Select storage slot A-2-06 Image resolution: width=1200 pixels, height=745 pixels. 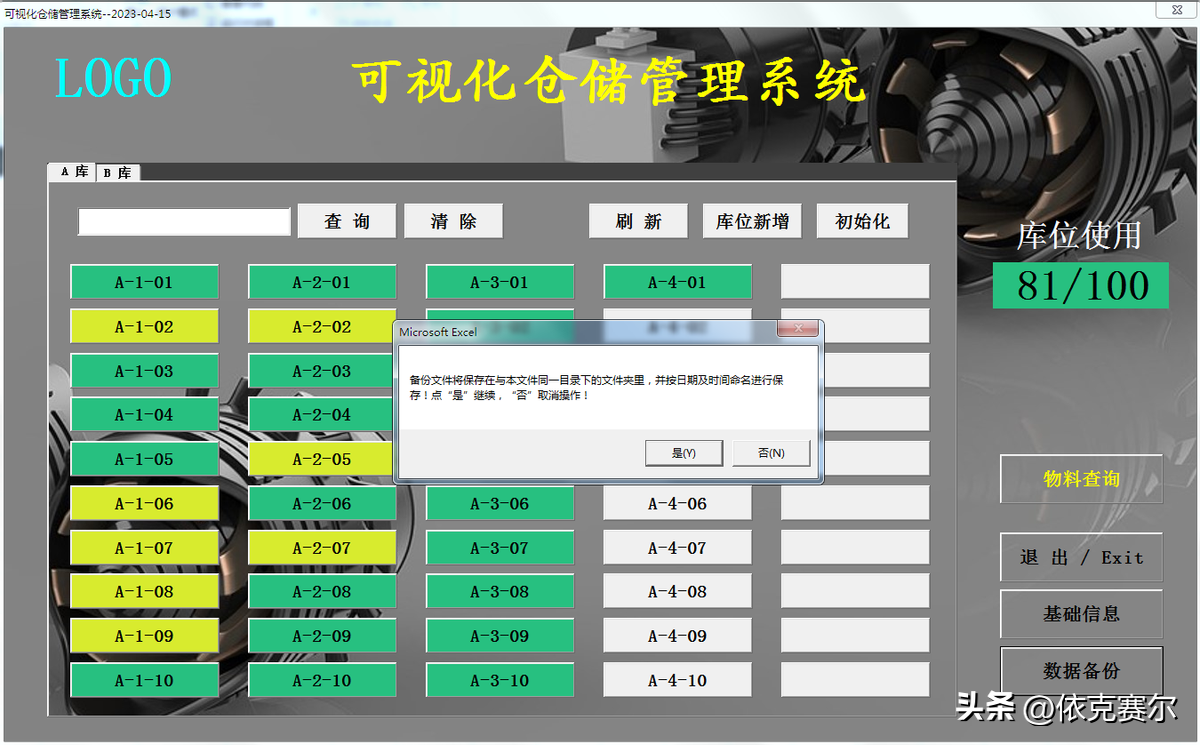click(322, 503)
